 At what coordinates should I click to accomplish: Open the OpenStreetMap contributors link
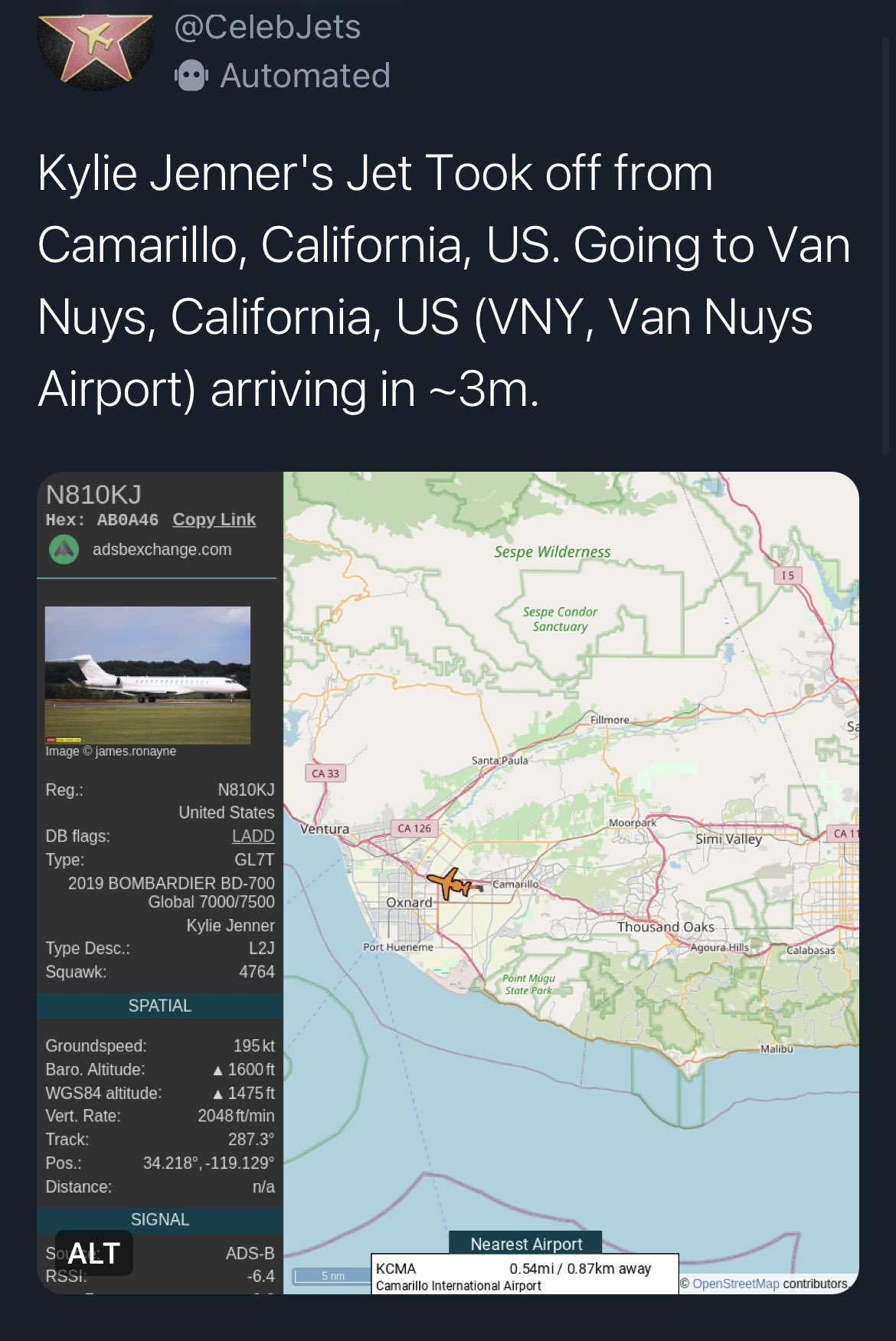pyautogui.click(x=735, y=1284)
